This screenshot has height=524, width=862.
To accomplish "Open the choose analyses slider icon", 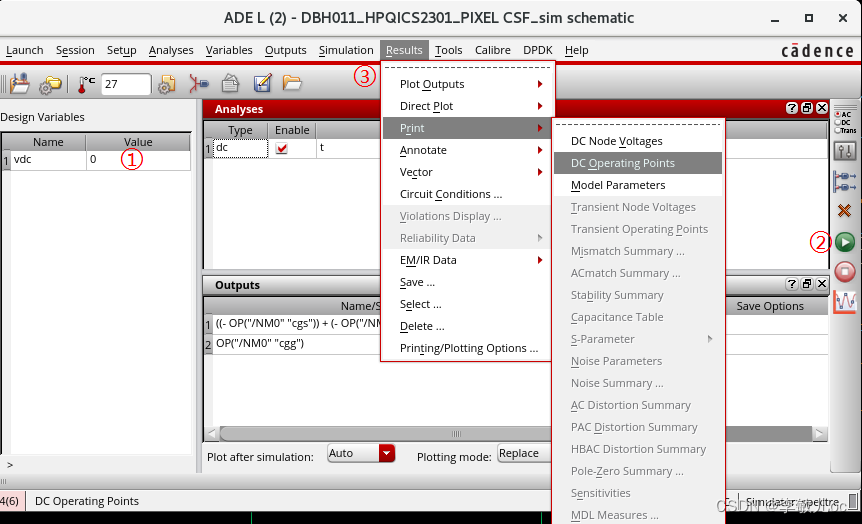I will click(845, 150).
